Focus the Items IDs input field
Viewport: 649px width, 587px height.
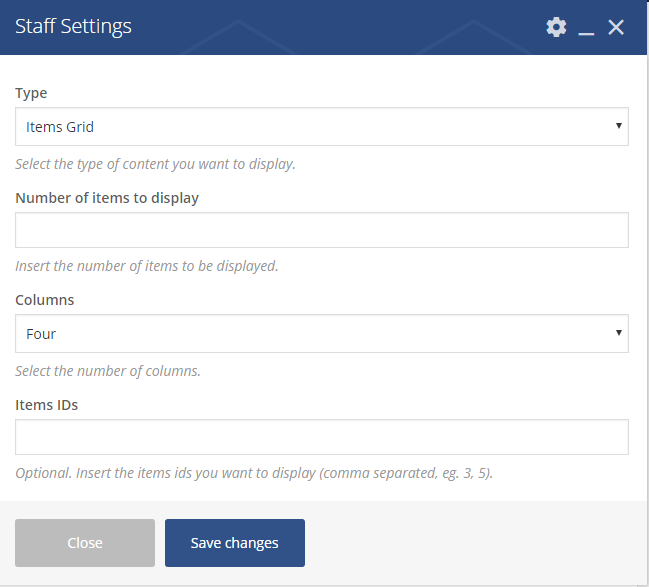click(321, 437)
